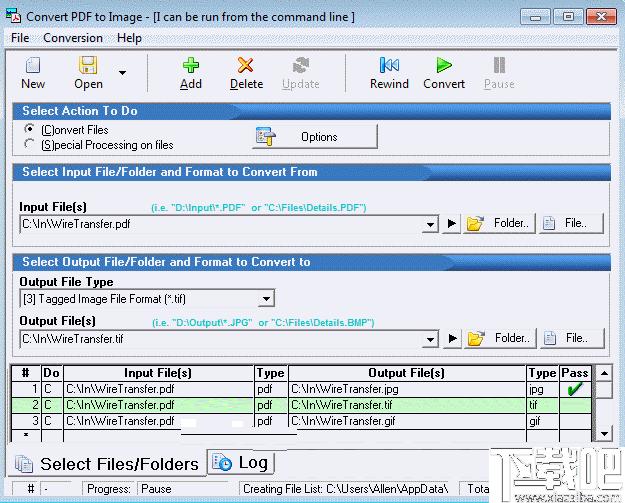Click the Update toolbar icon

pos(301,65)
